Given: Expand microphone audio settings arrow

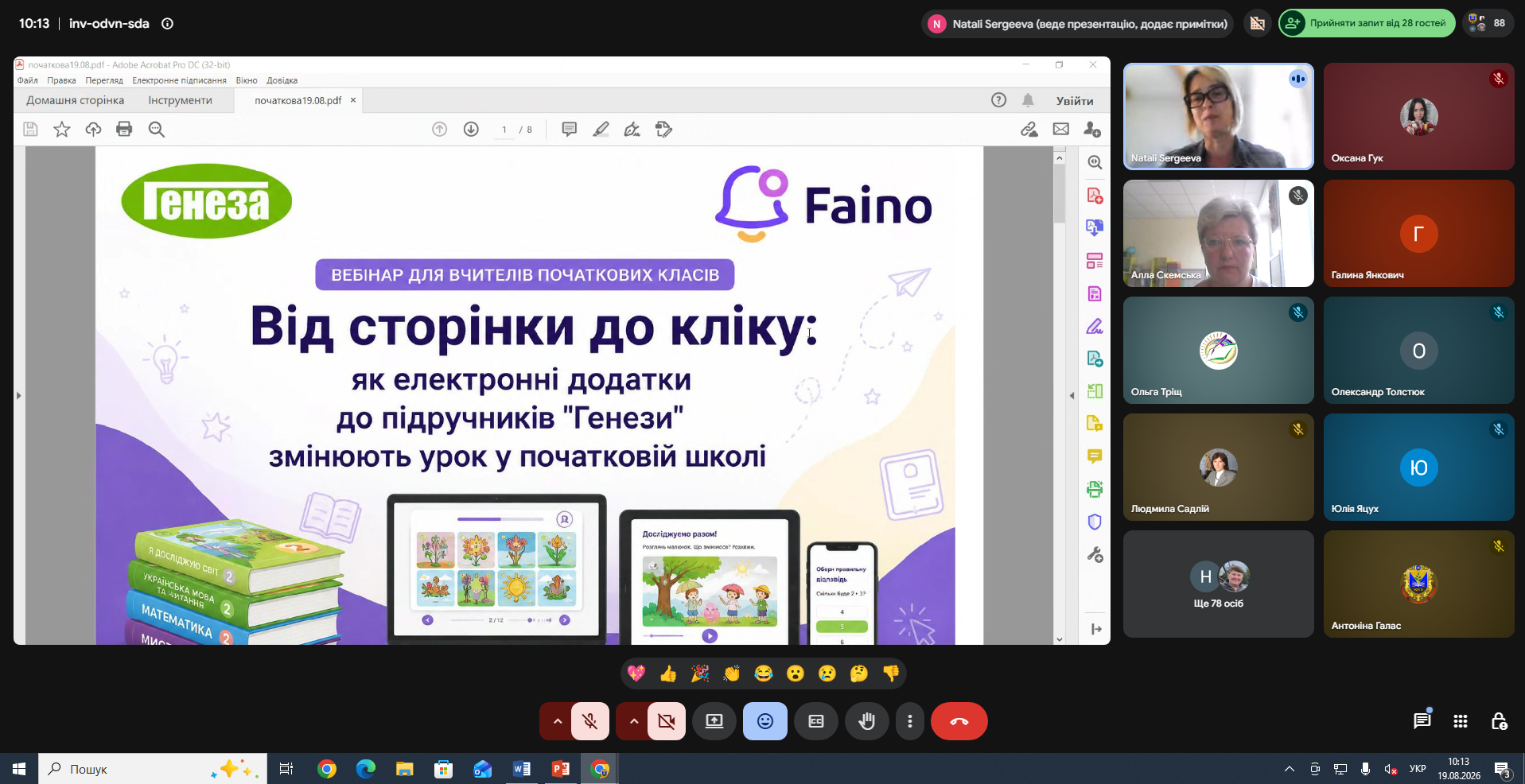Looking at the screenshot, I should [x=557, y=721].
